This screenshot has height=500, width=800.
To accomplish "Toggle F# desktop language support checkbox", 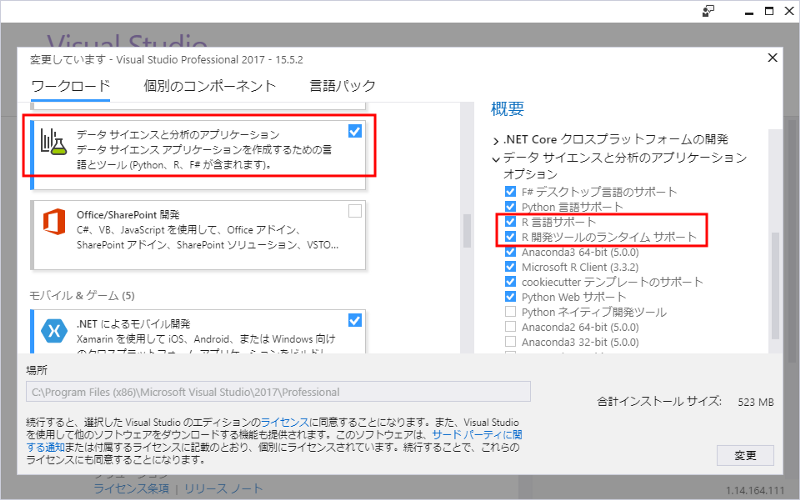I will click(510, 191).
